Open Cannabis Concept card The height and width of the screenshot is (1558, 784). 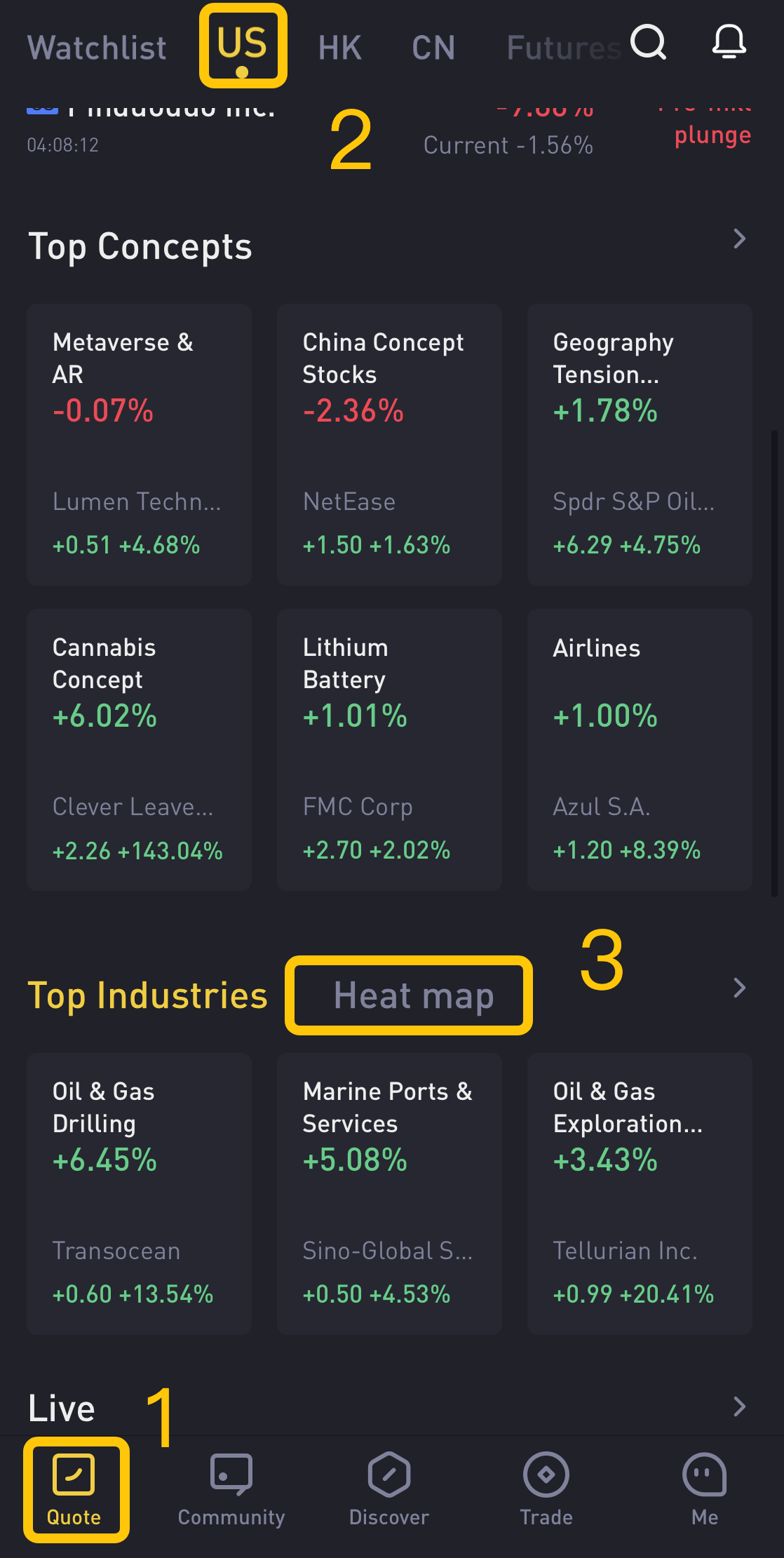(x=139, y=749)
